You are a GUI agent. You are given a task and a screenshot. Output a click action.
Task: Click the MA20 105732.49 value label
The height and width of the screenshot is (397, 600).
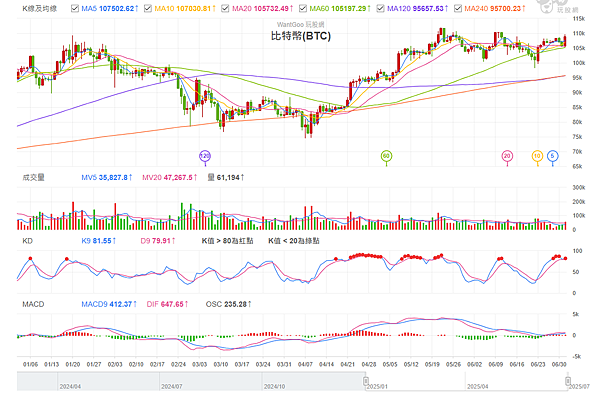[x=262, y=8]
